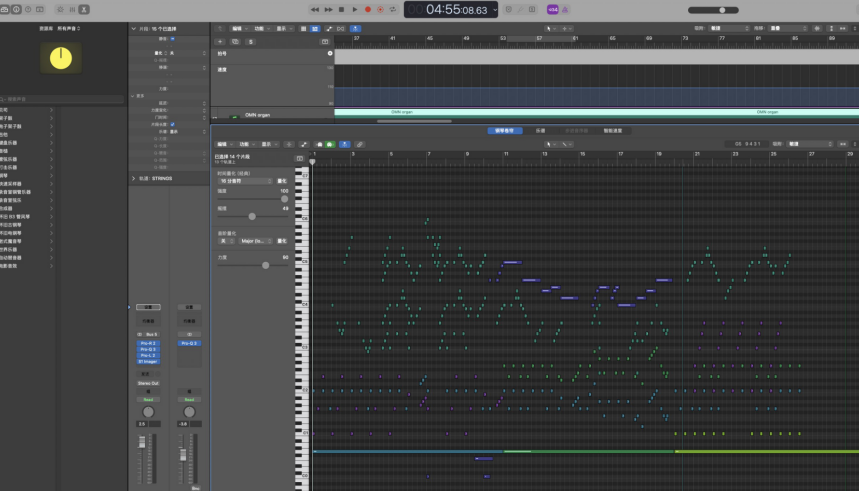The width and height of the screenshot is (859, 491).
Task: Open the 16th note time quantize dropdown
Action: pyautogui.click(x=244, y=180)
